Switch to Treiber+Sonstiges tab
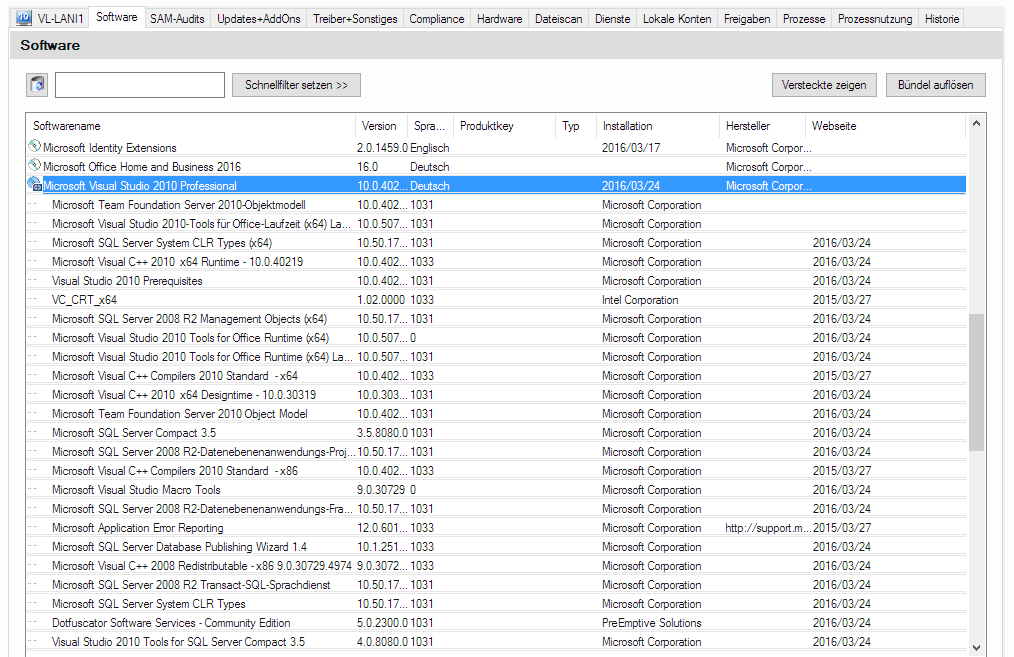Viewport: 1014px width, 657px height. pos(355,19)
